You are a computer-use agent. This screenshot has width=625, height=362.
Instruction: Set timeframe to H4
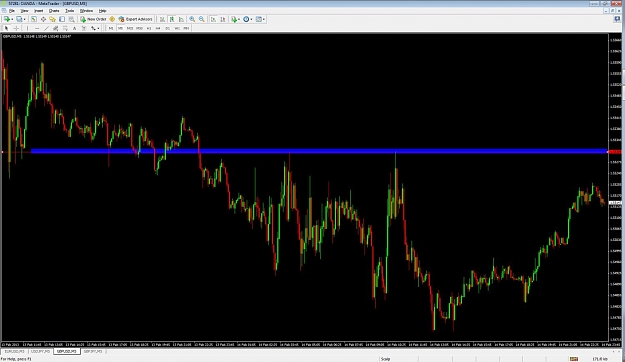pyautogui.click(x=158, y=28)
